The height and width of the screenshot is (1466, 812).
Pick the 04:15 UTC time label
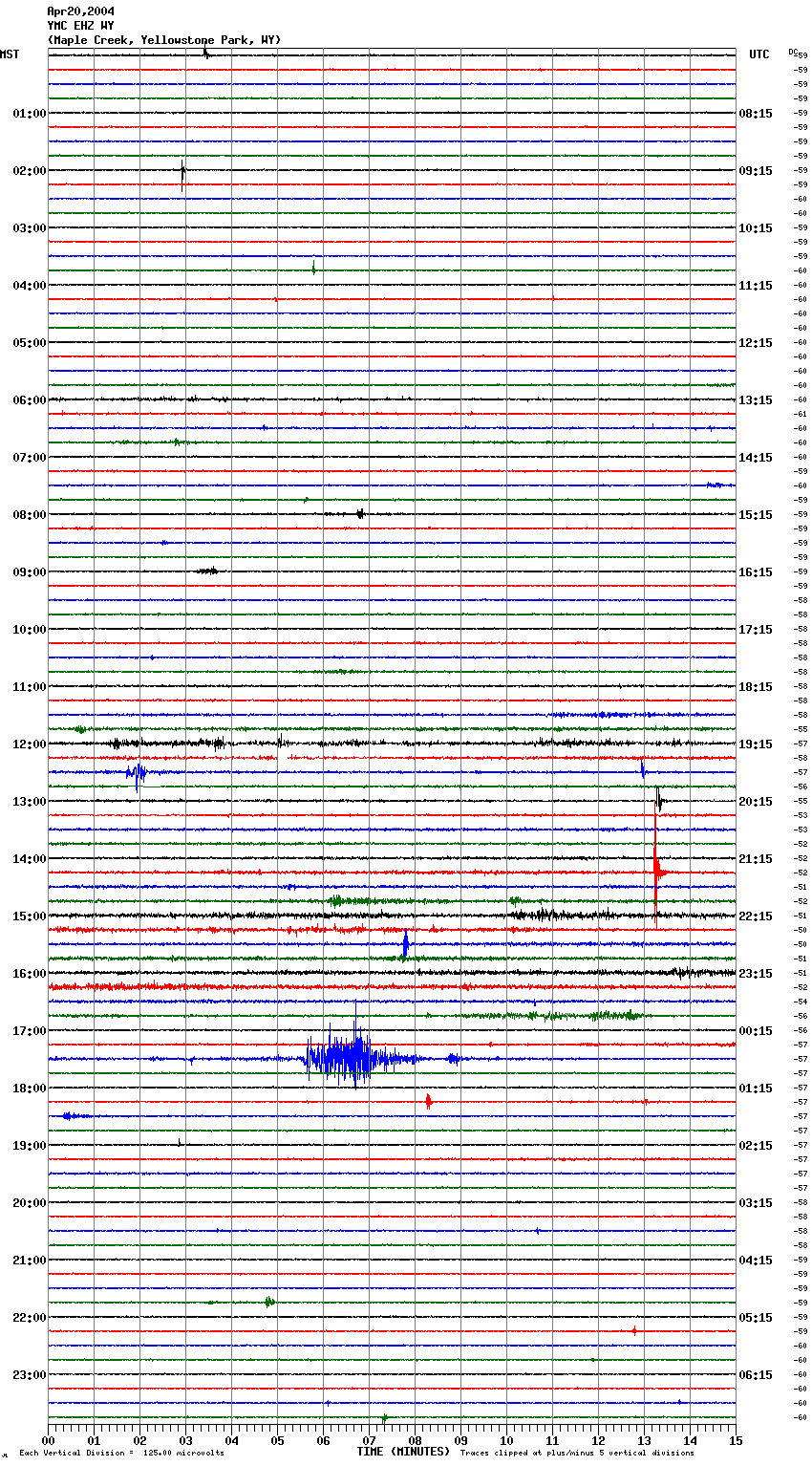(x=756, y=1261)
